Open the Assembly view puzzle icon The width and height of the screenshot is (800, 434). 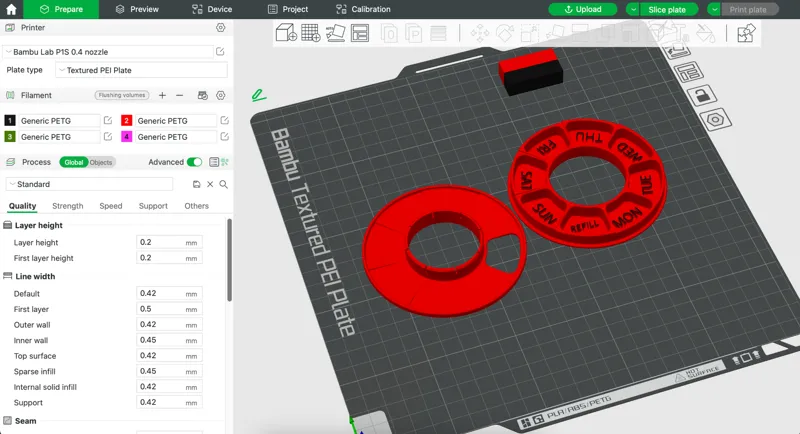coord(746,34)
